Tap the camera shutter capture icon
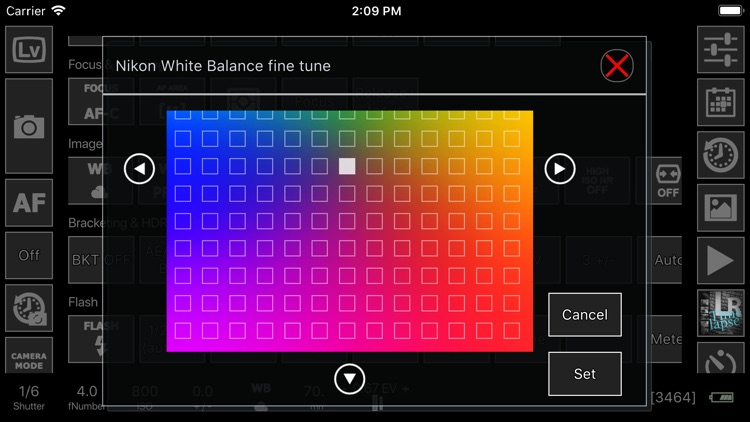This screenshot has width=750, height=422. point(29,126)
